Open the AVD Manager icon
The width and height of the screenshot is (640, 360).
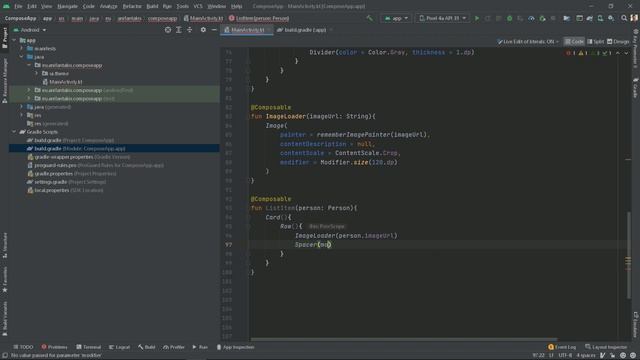point(600,18)
